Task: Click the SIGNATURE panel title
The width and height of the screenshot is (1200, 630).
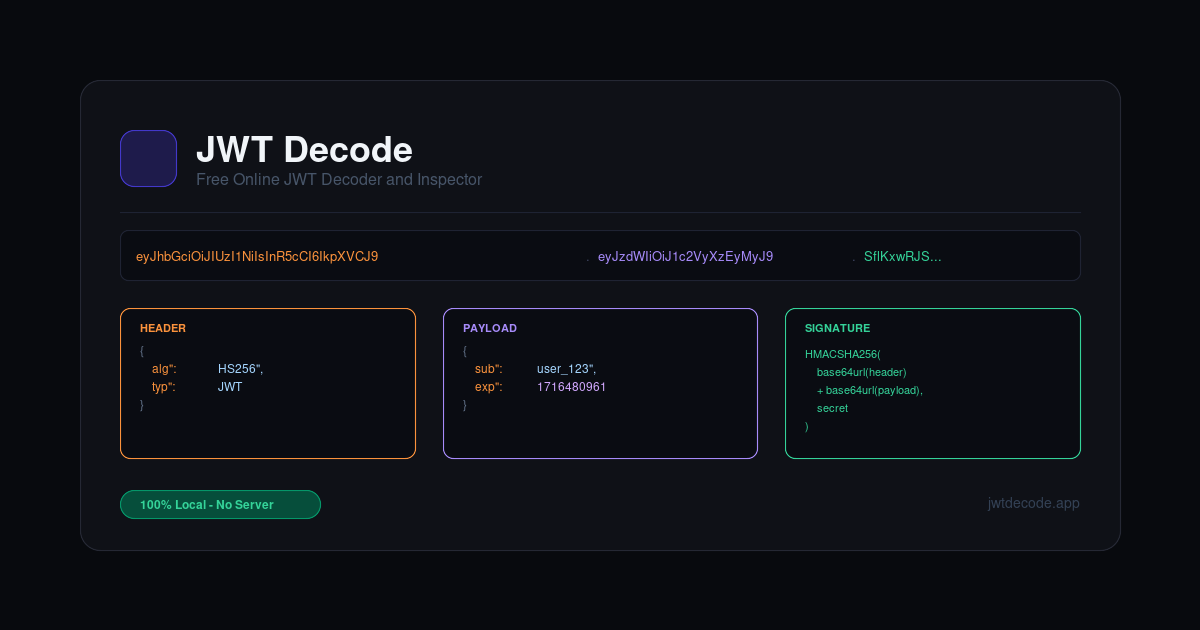Action: tap(837, 328)
